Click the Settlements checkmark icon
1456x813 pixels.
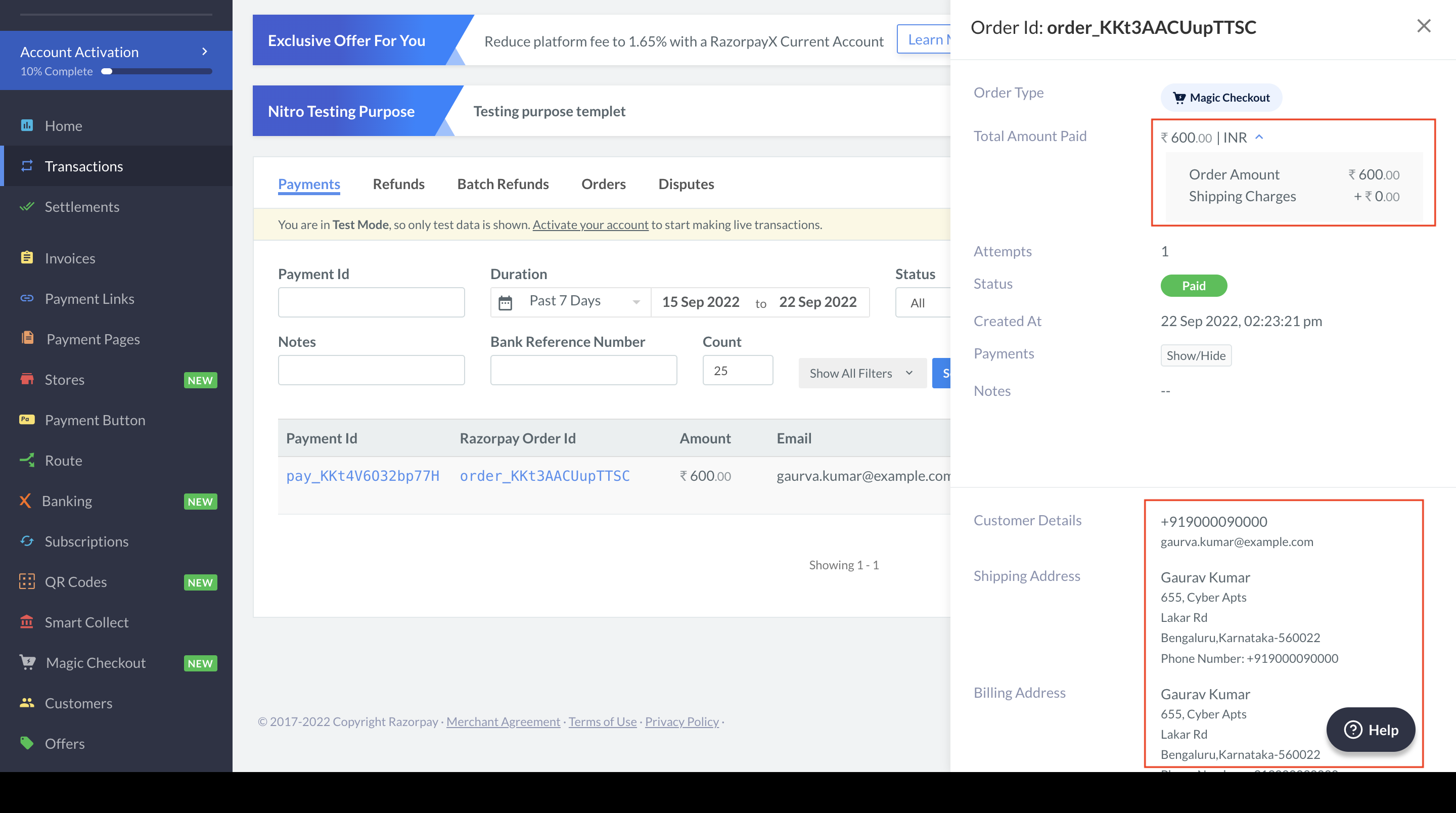pos(27,206)
